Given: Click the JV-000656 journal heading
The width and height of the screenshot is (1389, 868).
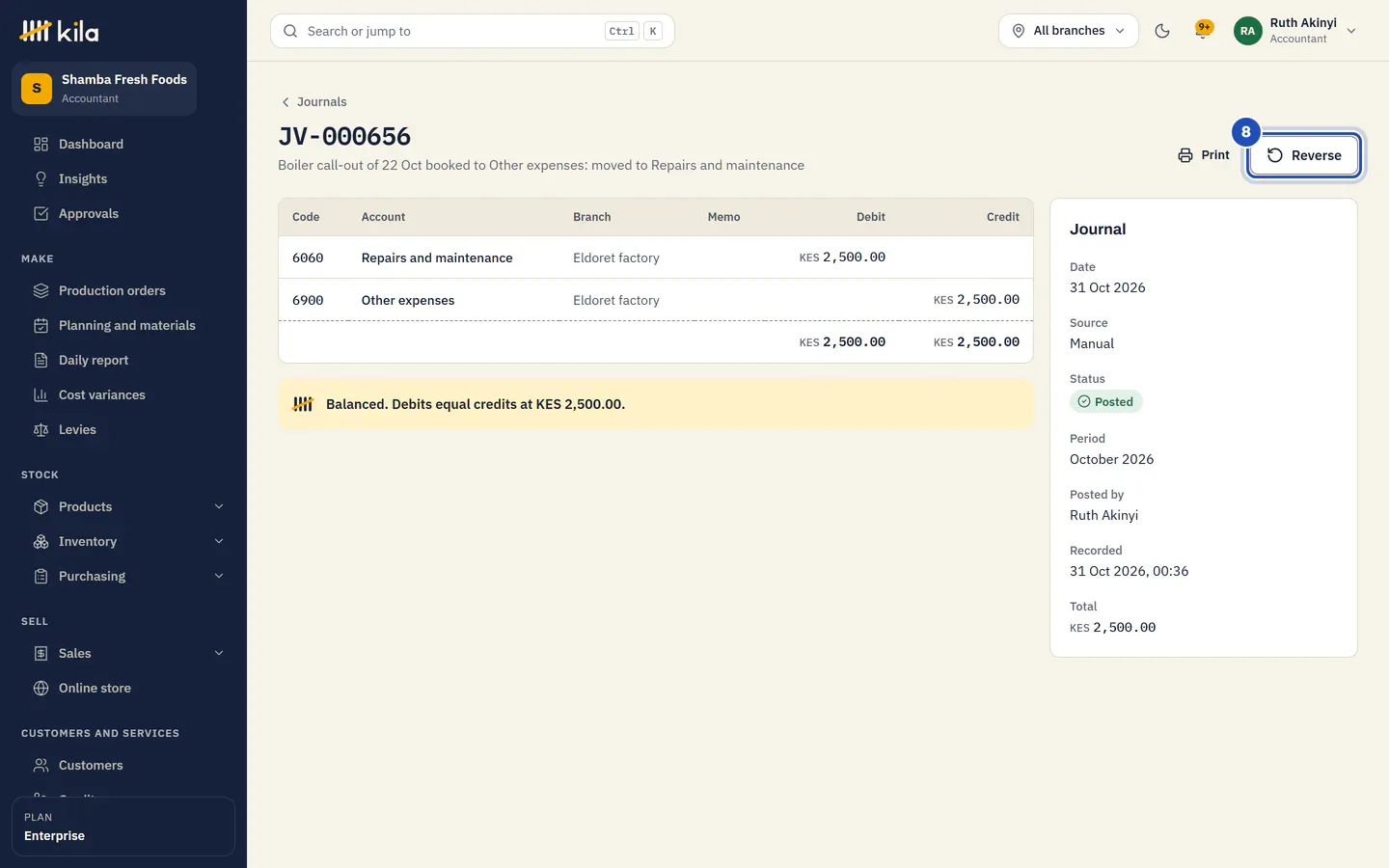Looking at the screenshot, I should tap(344, 136).
